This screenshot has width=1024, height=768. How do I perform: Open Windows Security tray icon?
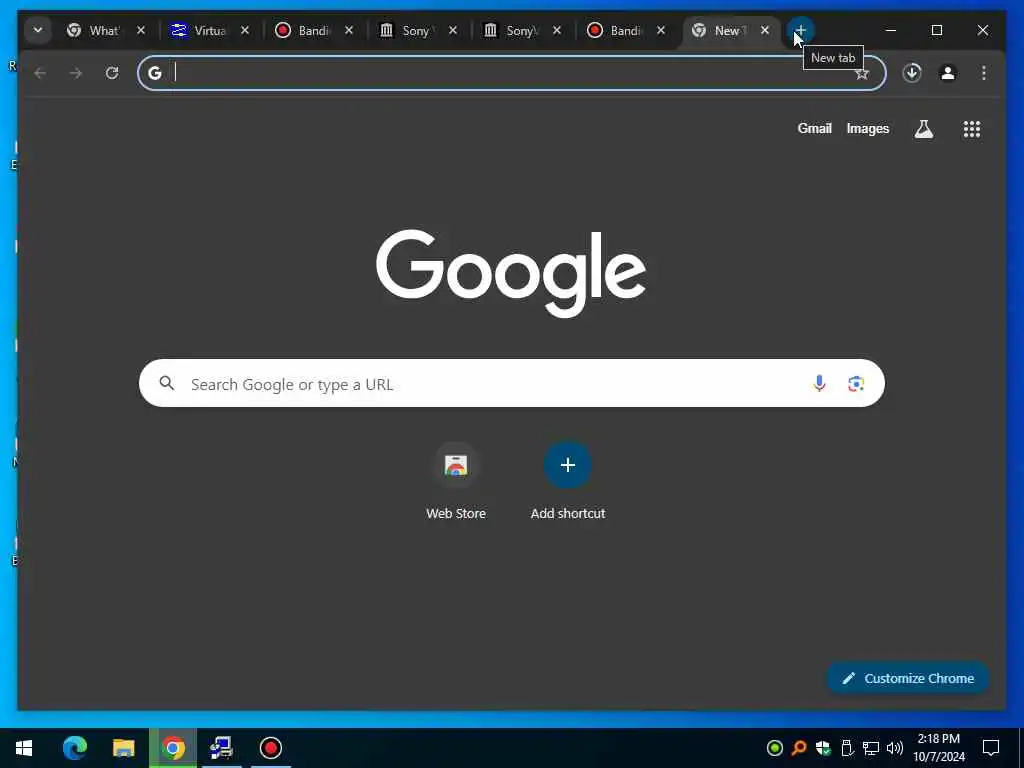pos(823,748)
